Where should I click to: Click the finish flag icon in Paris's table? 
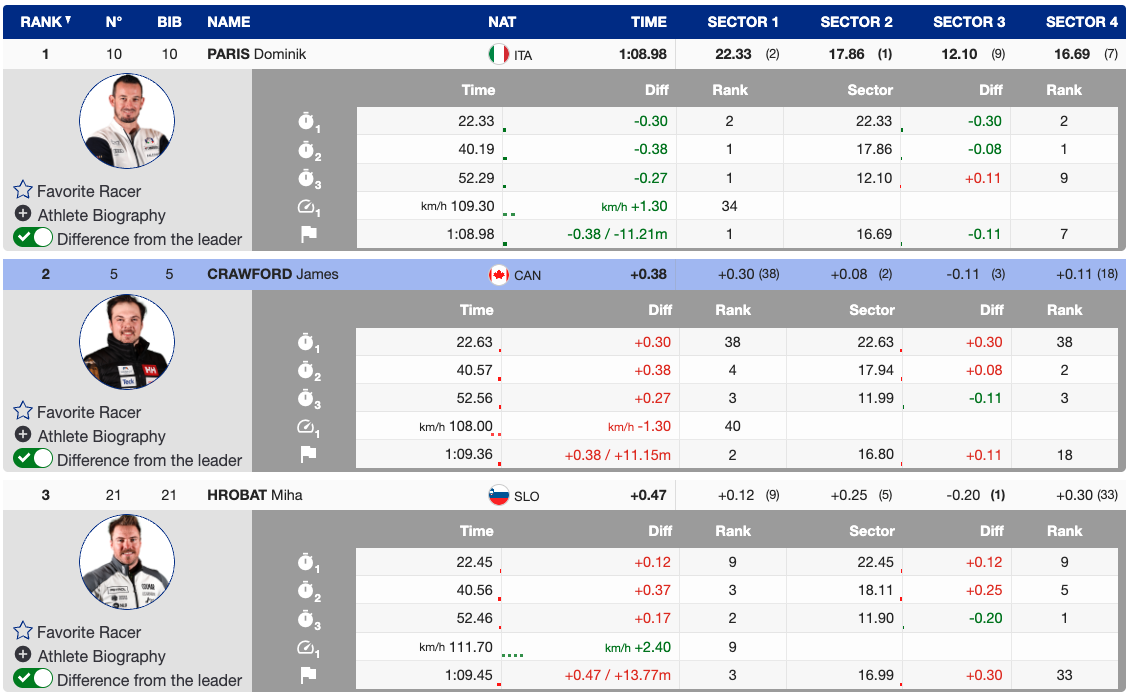coord(308,234)
